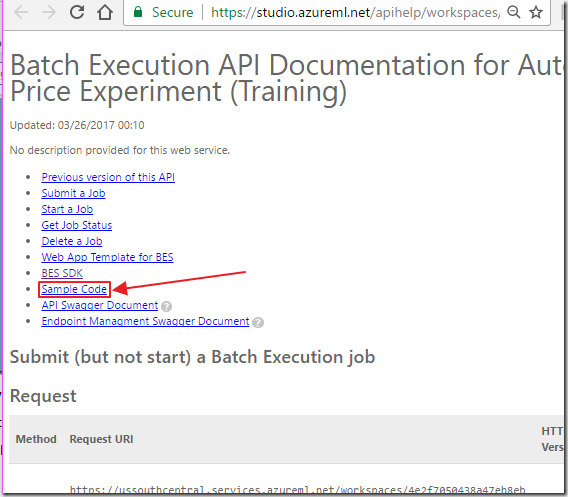Open the Start a Job link

[x=67, y=209]
